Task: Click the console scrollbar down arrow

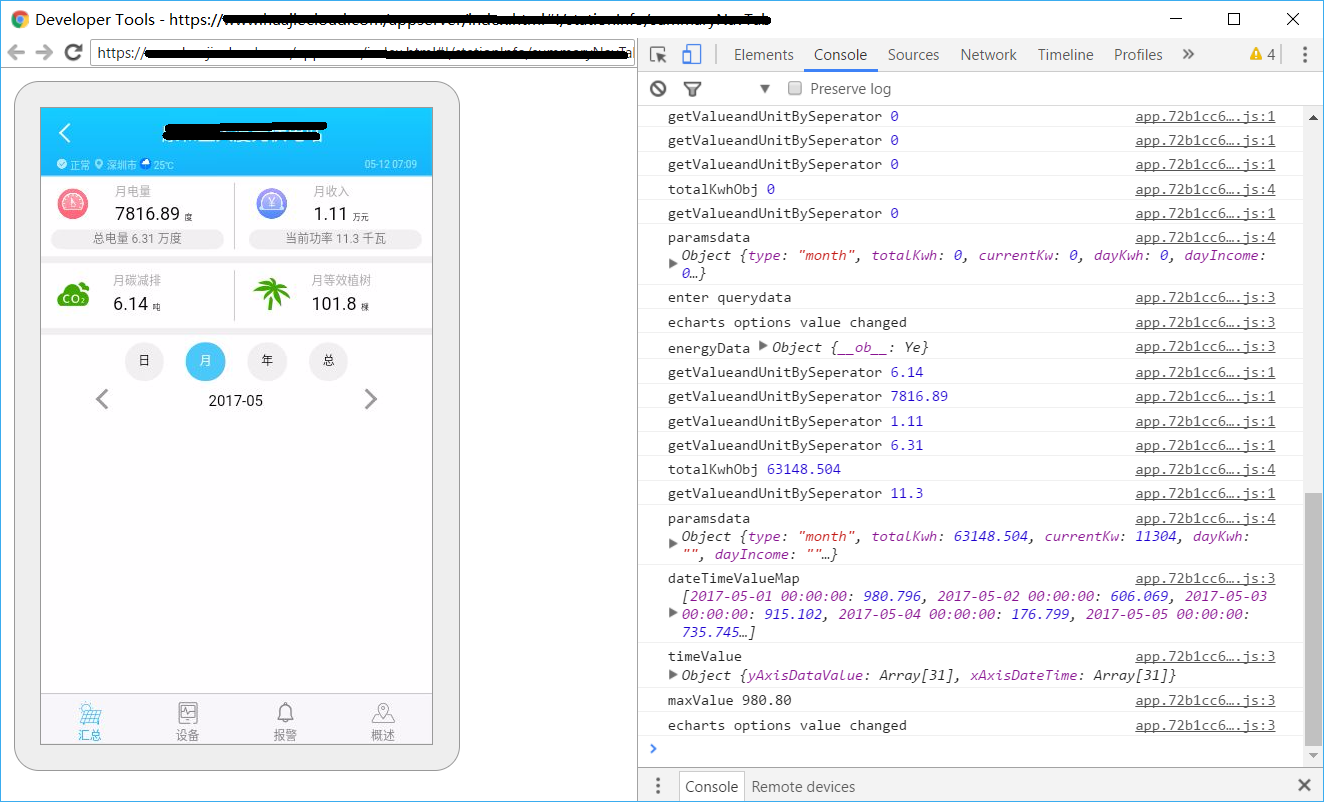Action: point(1314,758)
